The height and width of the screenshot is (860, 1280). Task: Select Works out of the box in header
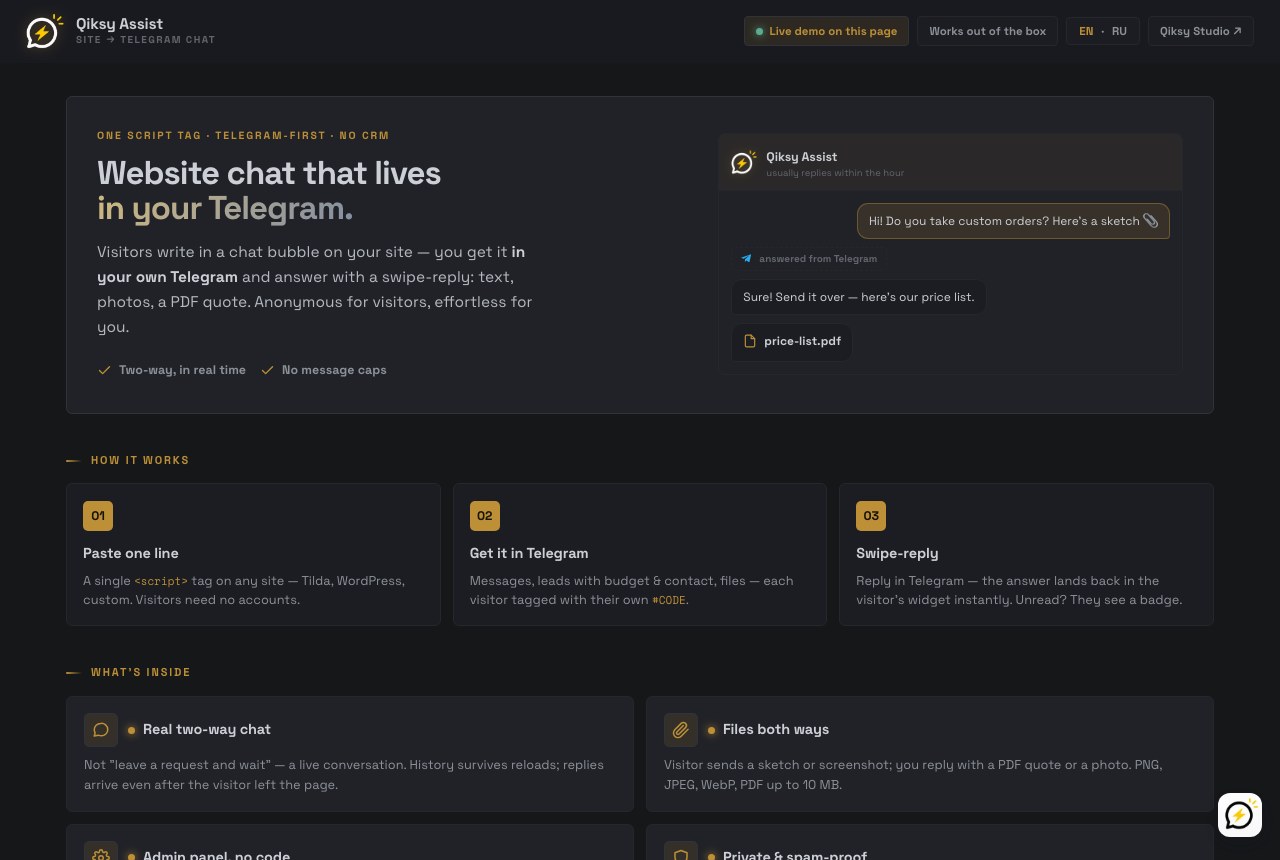987,31
